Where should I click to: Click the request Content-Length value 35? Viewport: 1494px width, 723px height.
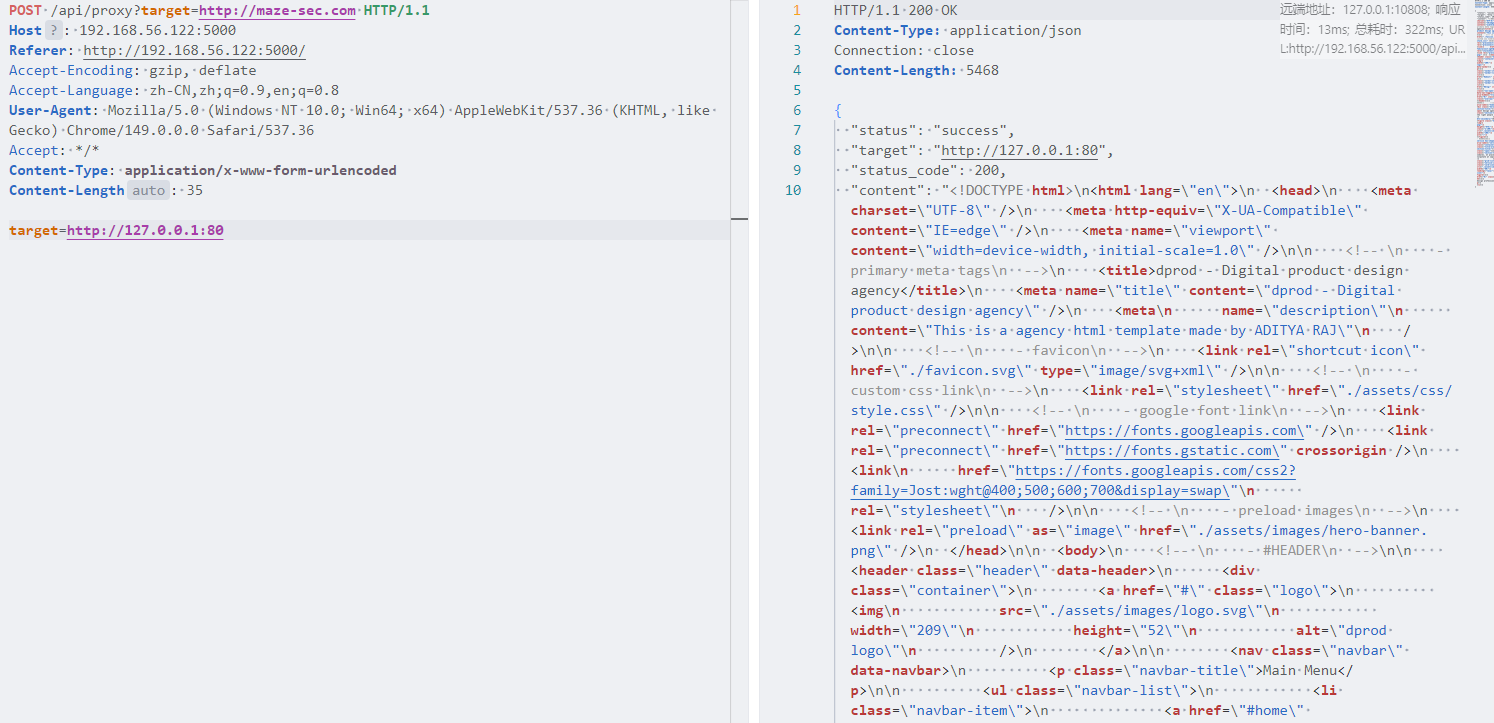[x=195, y=190]
